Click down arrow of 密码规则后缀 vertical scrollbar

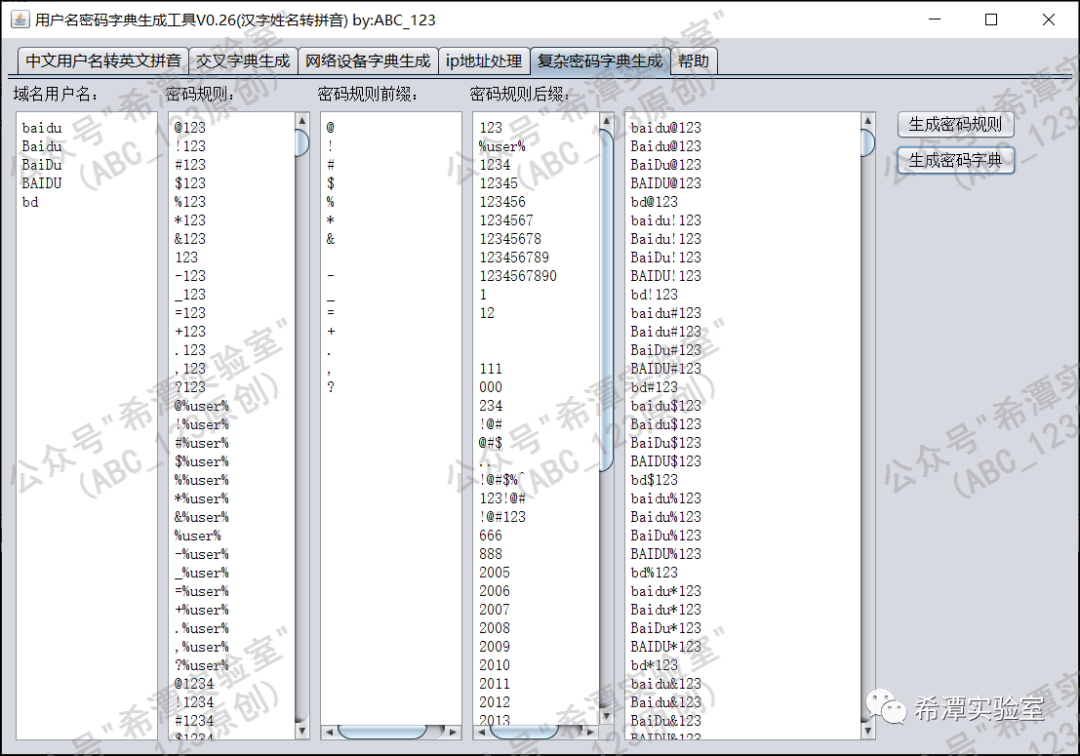coord(606,717)
